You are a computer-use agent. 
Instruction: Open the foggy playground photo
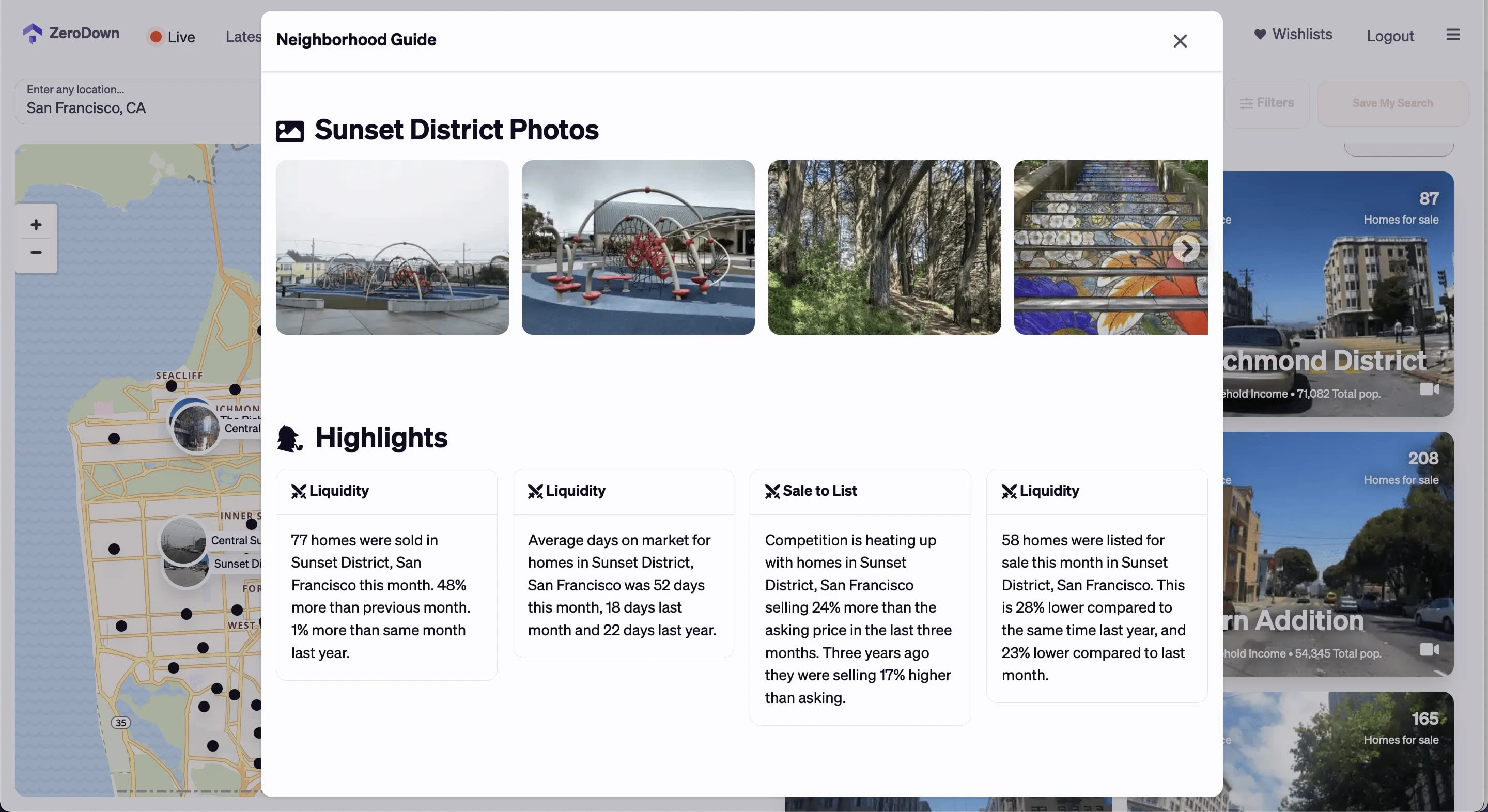click(x=392, y=247)
